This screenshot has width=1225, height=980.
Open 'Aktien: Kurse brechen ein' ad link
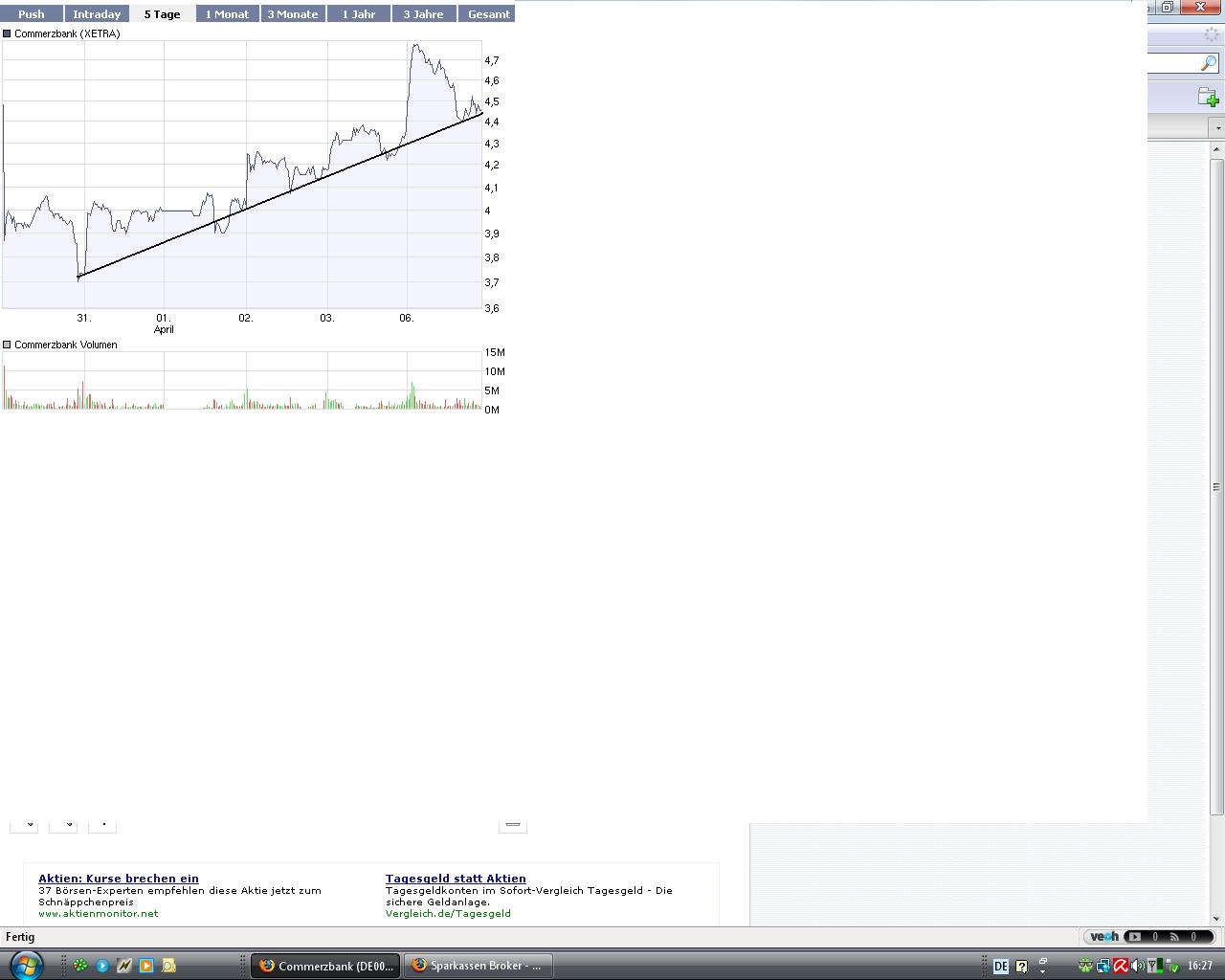pos(119,879)
